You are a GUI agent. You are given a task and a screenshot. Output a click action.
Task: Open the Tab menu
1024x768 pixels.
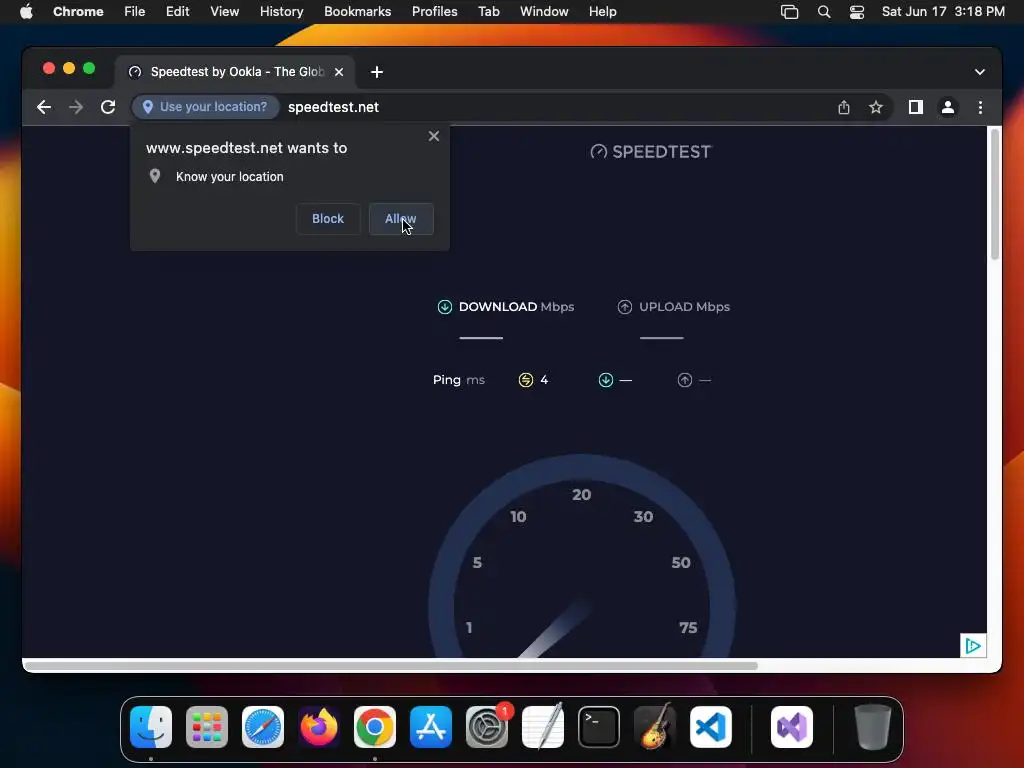point(488,12)
